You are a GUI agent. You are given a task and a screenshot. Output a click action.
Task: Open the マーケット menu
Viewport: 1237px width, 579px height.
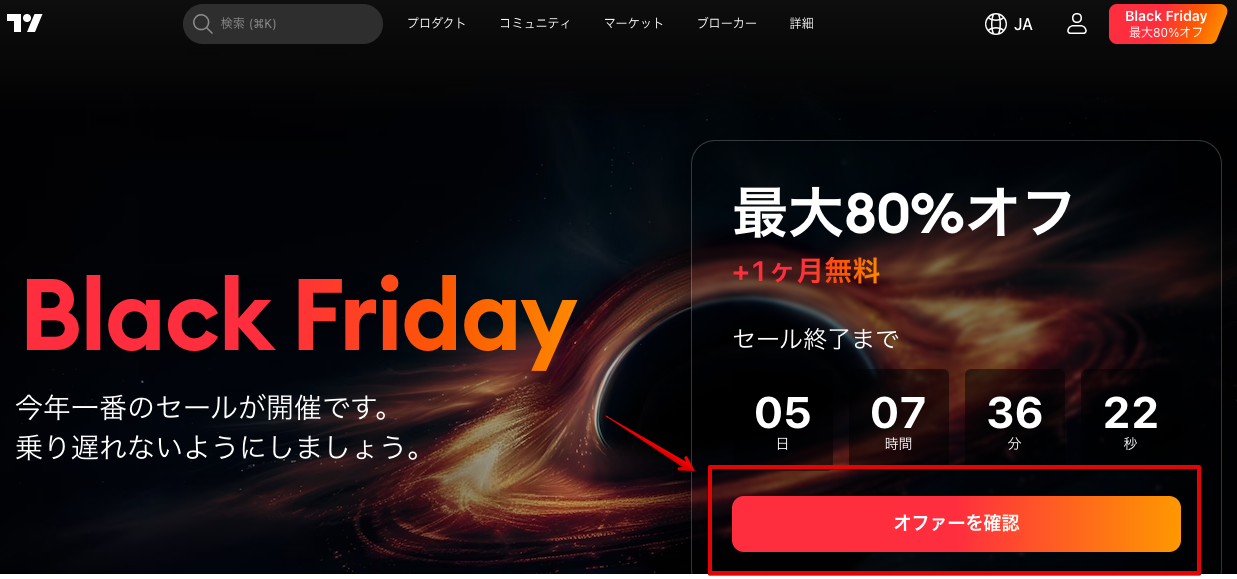point(634,23)
